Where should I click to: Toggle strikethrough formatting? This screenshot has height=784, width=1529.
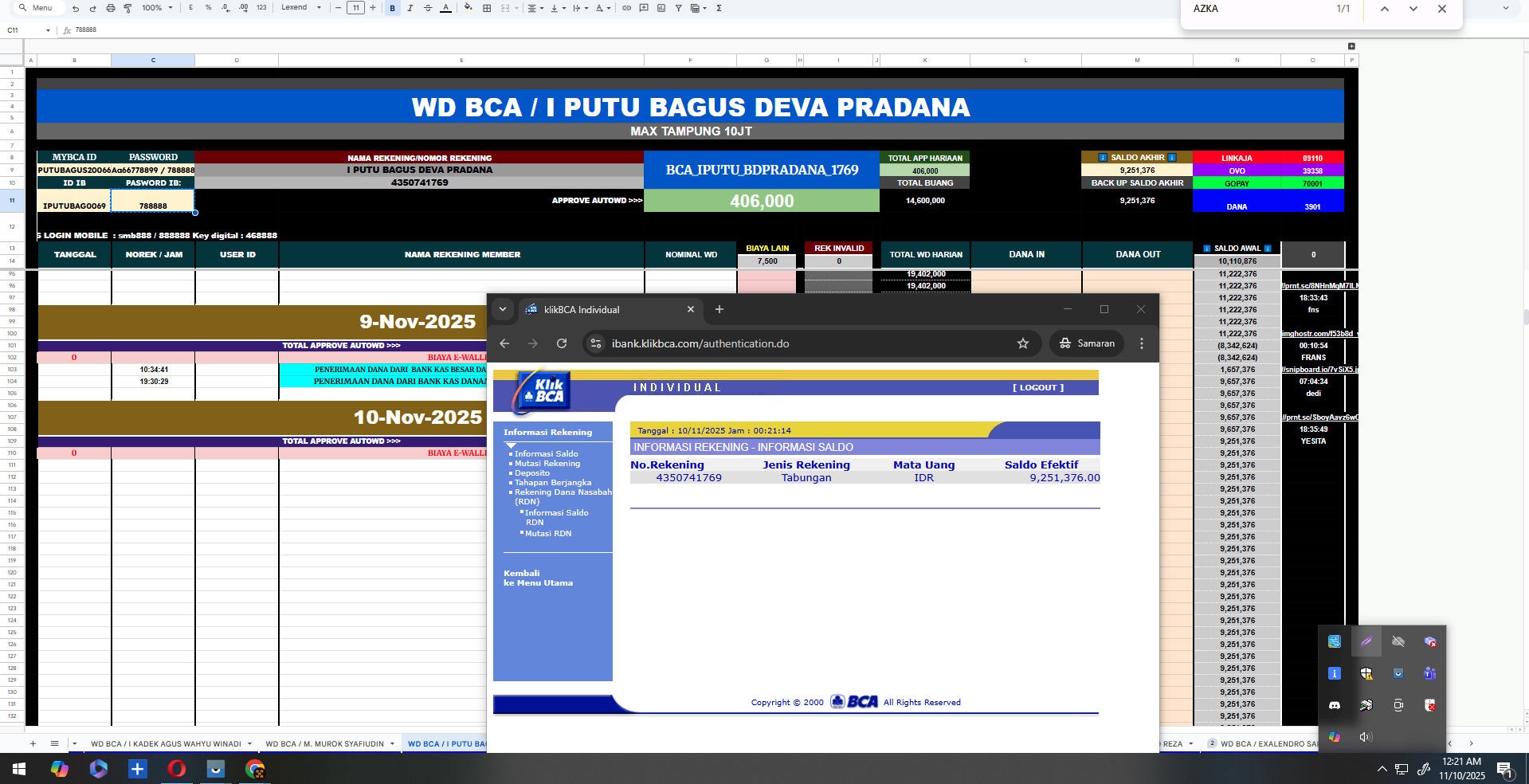428,8
